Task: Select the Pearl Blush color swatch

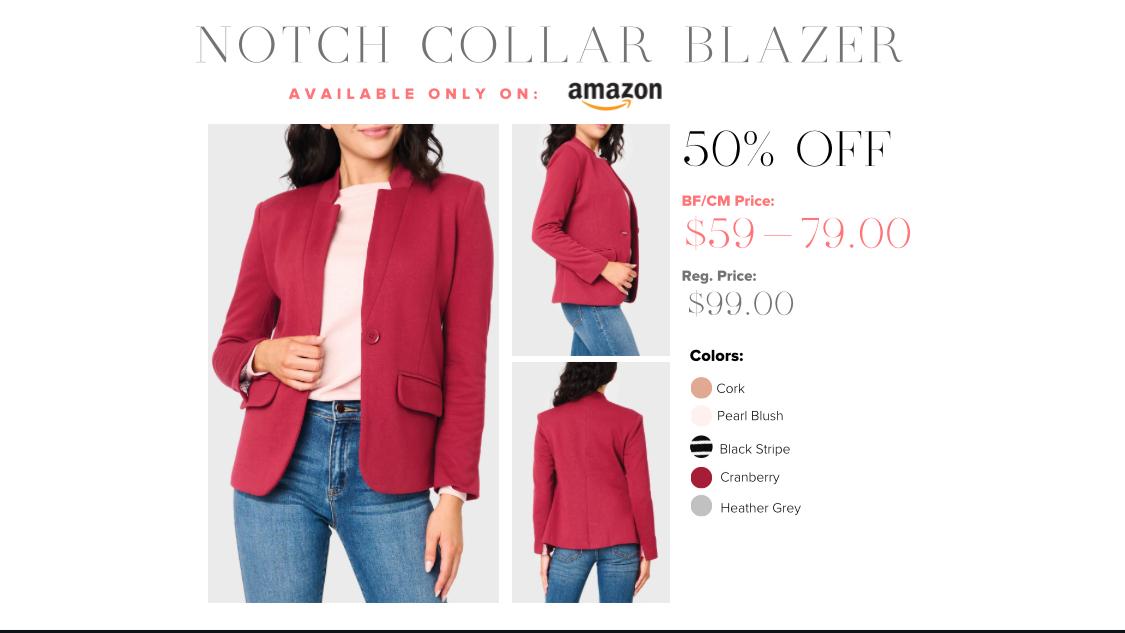Action: (701, 416)
